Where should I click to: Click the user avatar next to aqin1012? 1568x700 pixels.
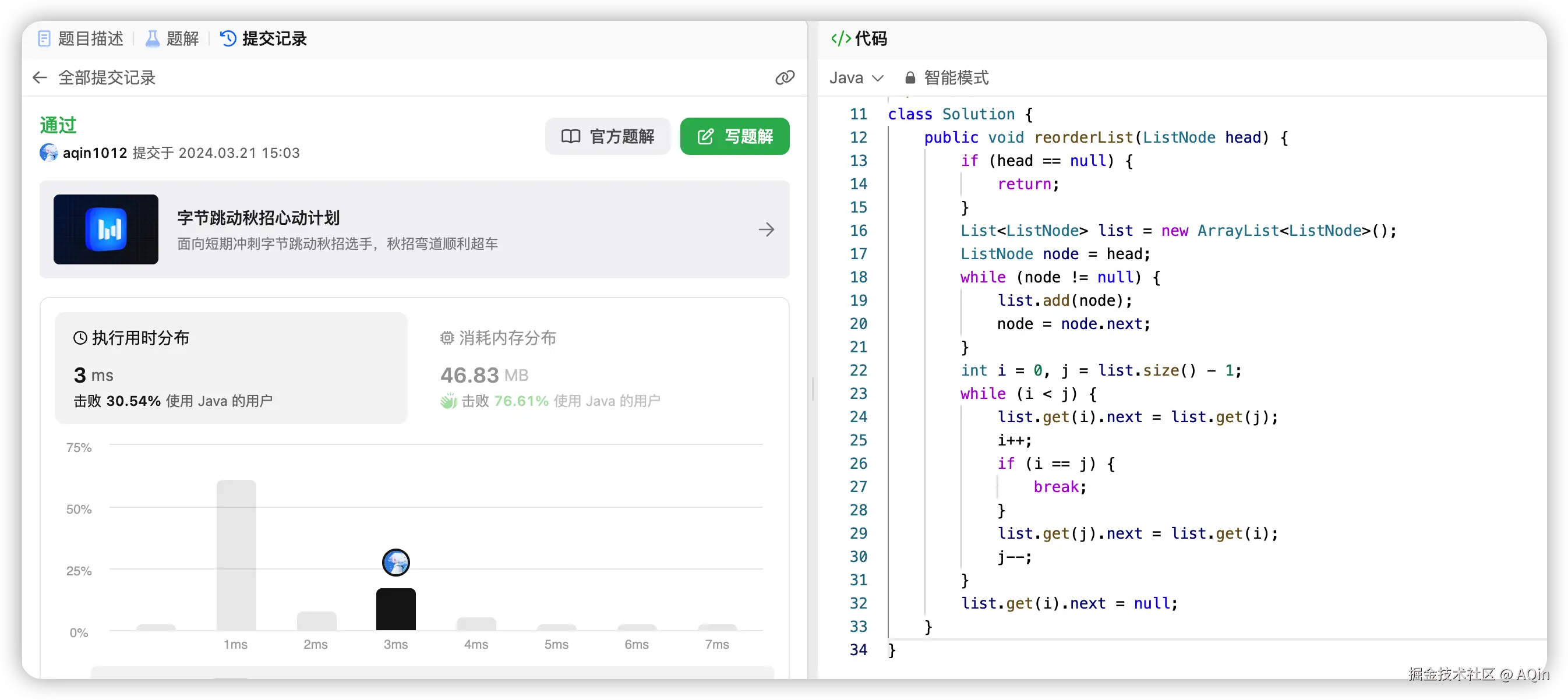tap(49, 152)
